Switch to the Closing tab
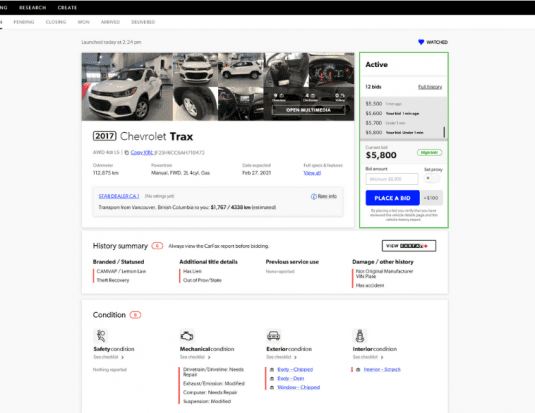 pos(56,22)
